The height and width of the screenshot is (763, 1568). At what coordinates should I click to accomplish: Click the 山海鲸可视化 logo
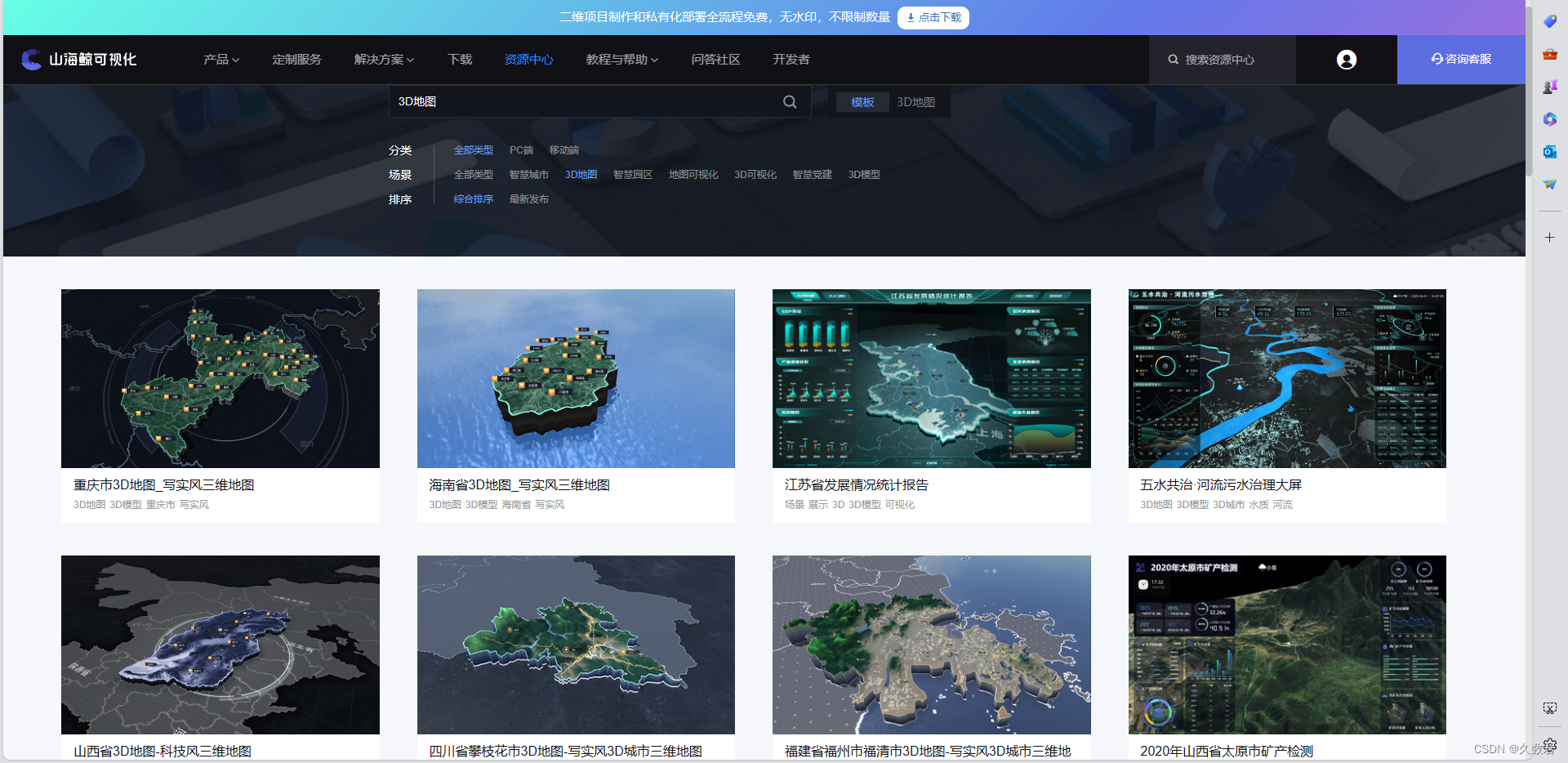click(x=78, y=60)
